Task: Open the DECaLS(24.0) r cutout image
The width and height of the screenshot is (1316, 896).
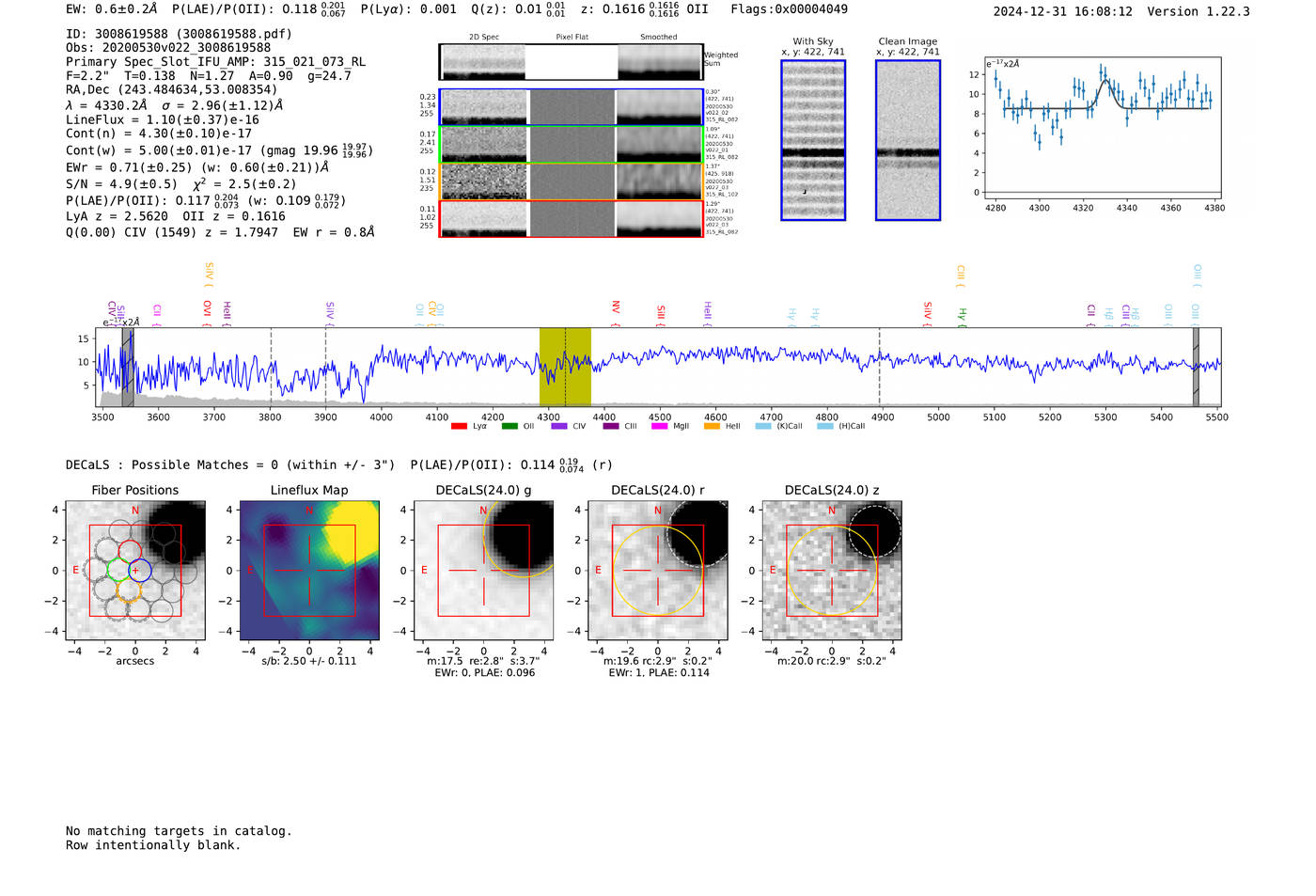Action: 658,570
